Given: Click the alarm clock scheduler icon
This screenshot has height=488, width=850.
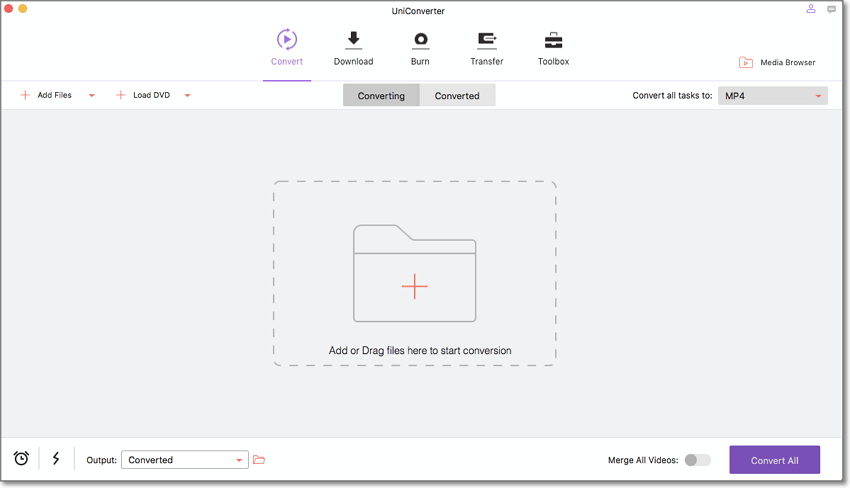Looking at the screenshot, I should coord(21,459).
